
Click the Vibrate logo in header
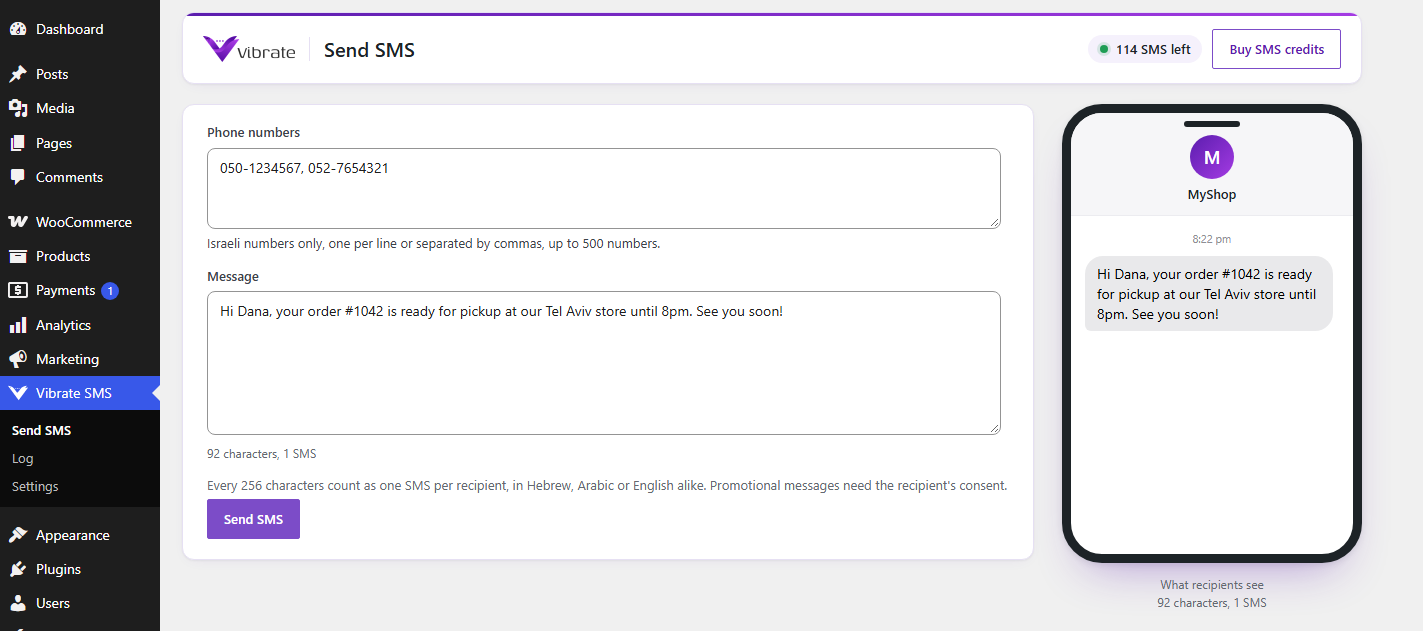pos(249,49)
